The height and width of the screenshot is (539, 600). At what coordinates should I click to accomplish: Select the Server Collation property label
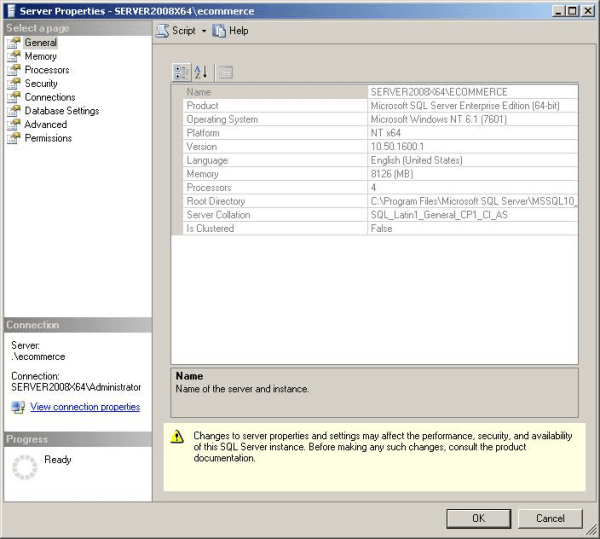[218, 215]
